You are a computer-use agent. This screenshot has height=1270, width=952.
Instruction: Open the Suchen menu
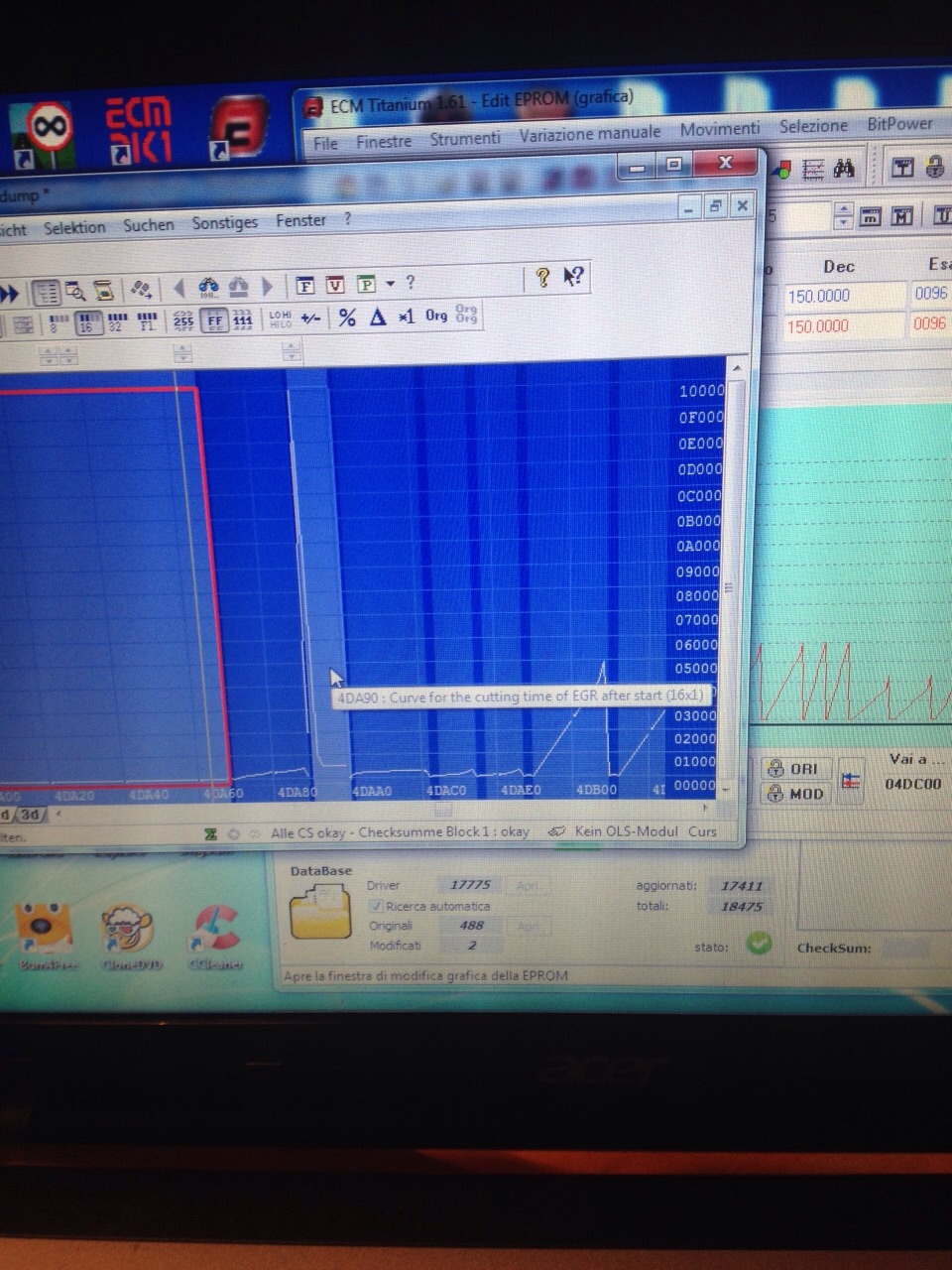click(x=149, y=225)
